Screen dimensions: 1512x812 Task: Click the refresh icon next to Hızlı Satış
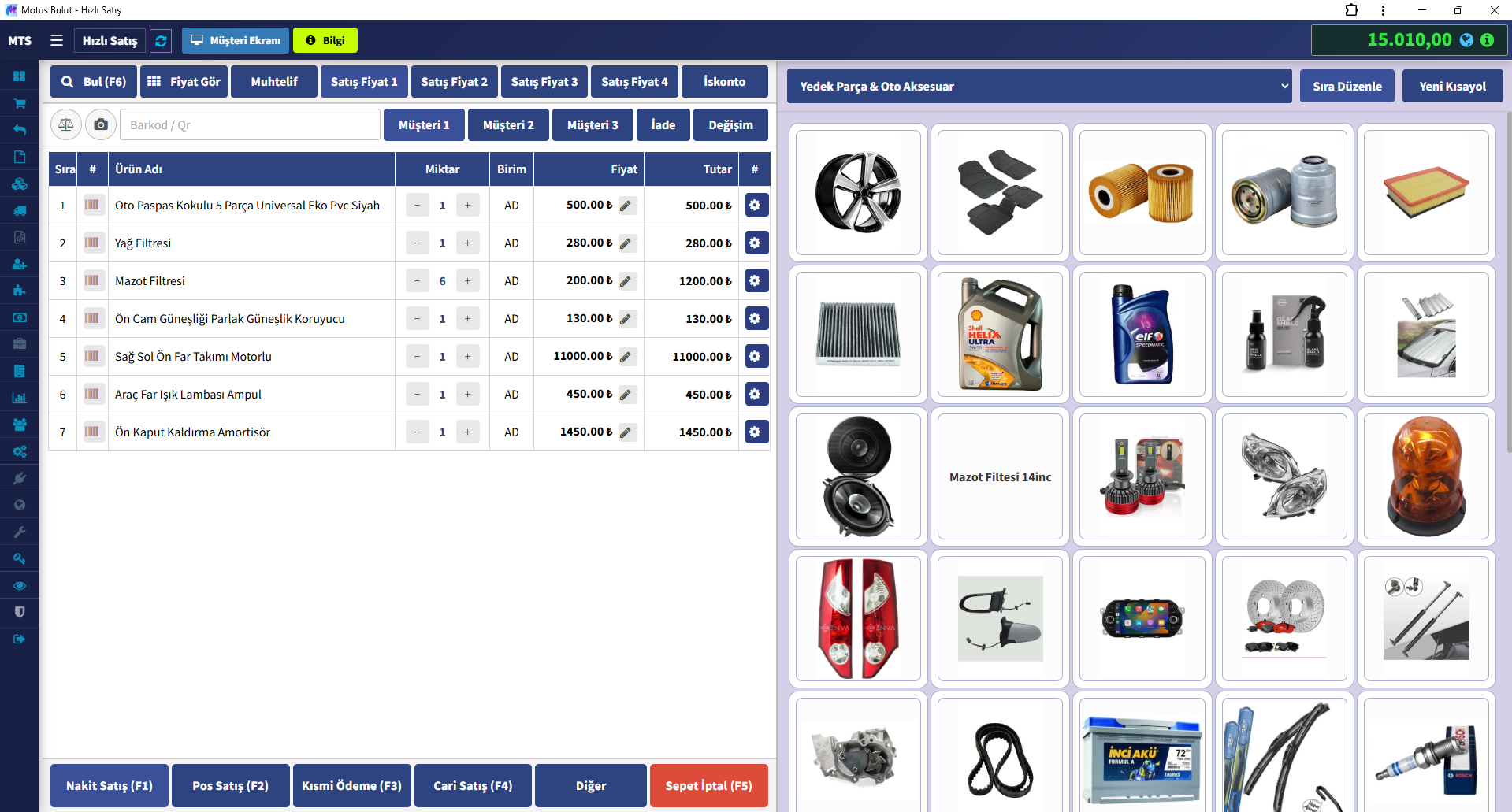(x=161, y=41)
